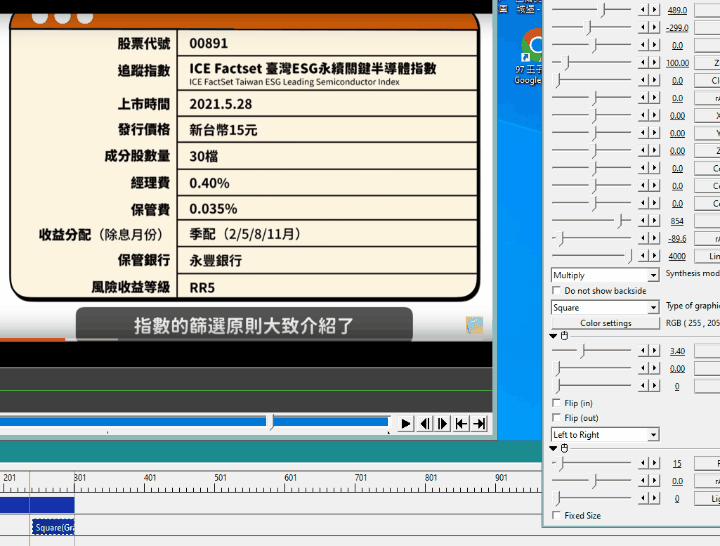The height and width of the screenshot is (546, 720).
Task: Click the RGB ( 255 , 205 text
Action: tap(692, 323)
